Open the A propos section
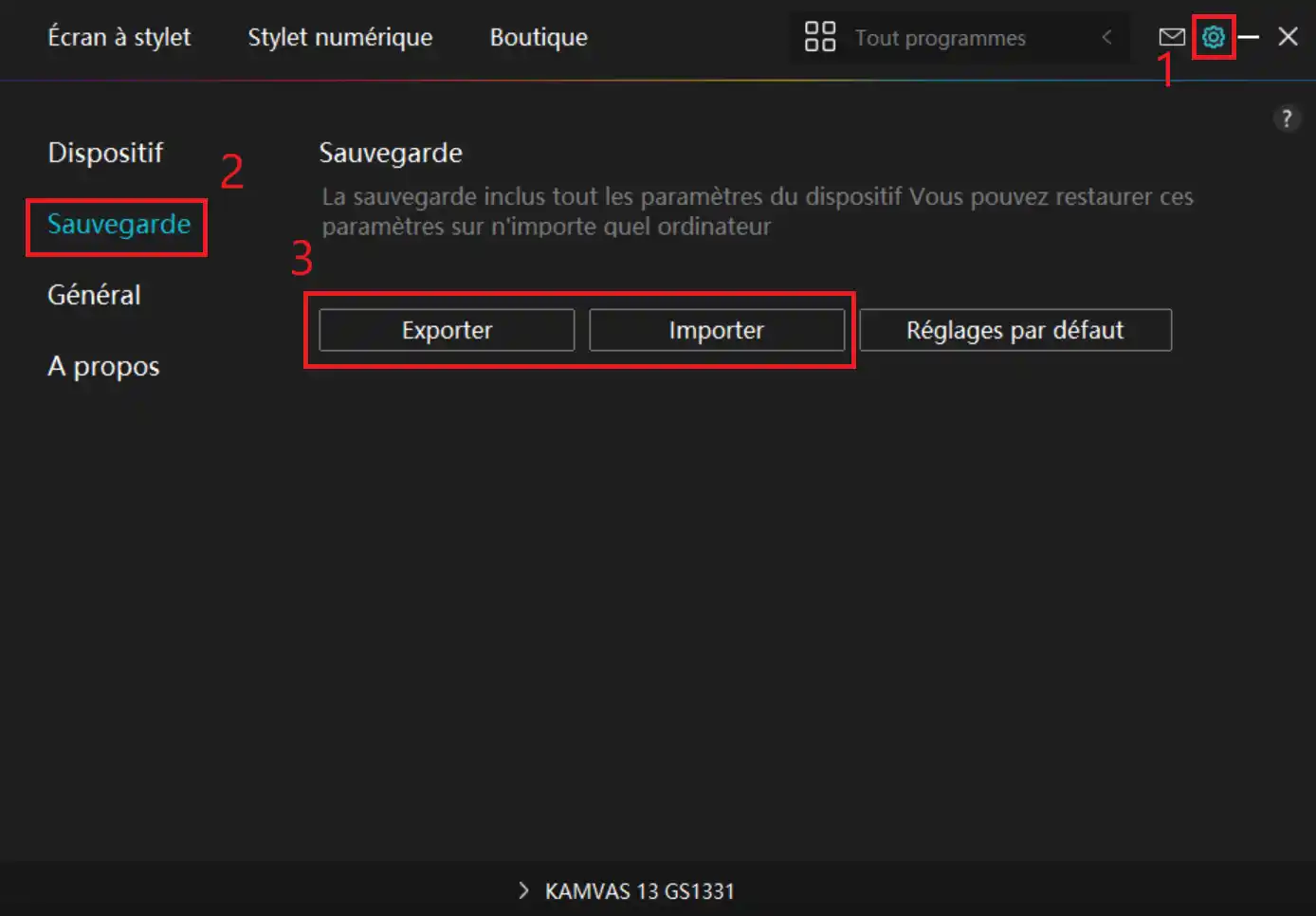The image size is (1316, 916). tap(103, 366)
